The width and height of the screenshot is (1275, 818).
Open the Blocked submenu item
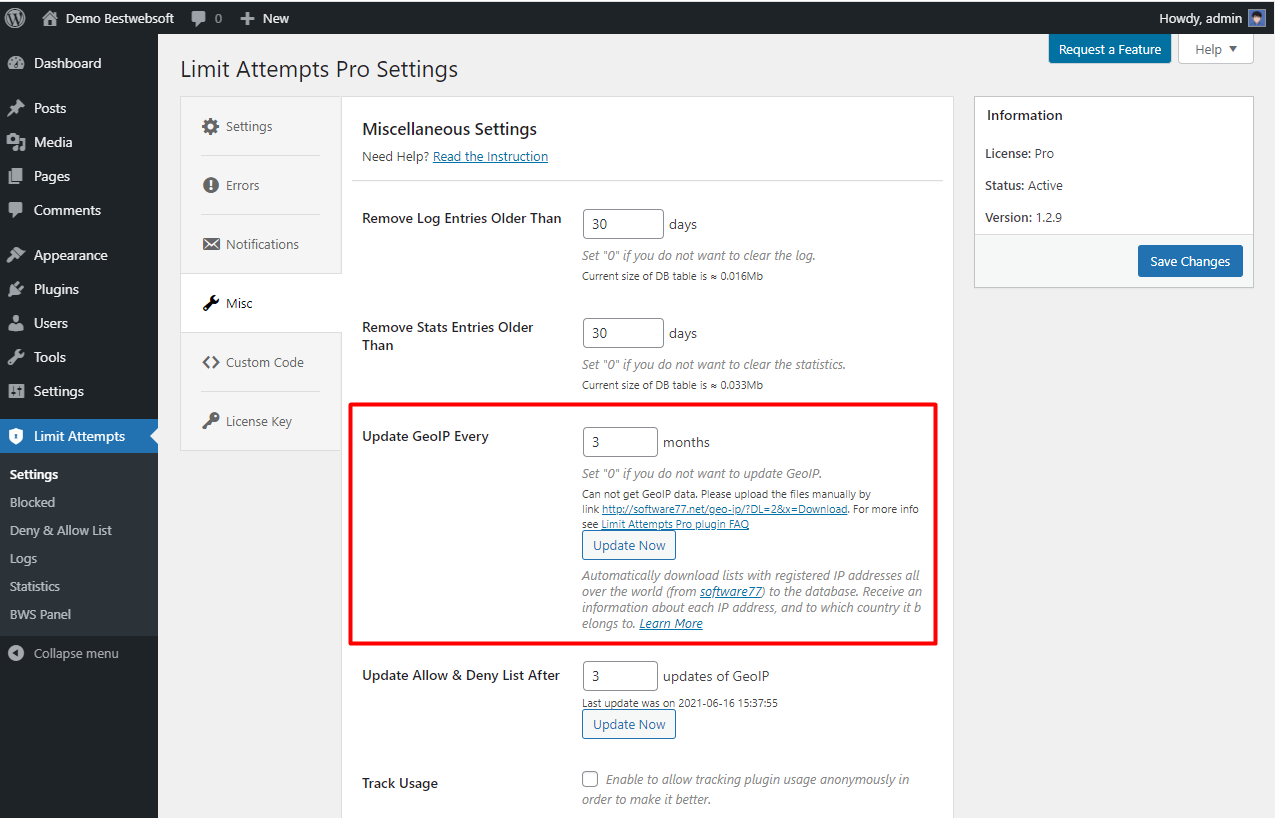click(x=32, y=502)
